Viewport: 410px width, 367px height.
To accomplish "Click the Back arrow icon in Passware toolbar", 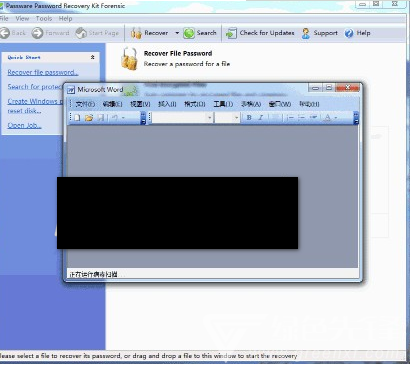I will [5, 33].
